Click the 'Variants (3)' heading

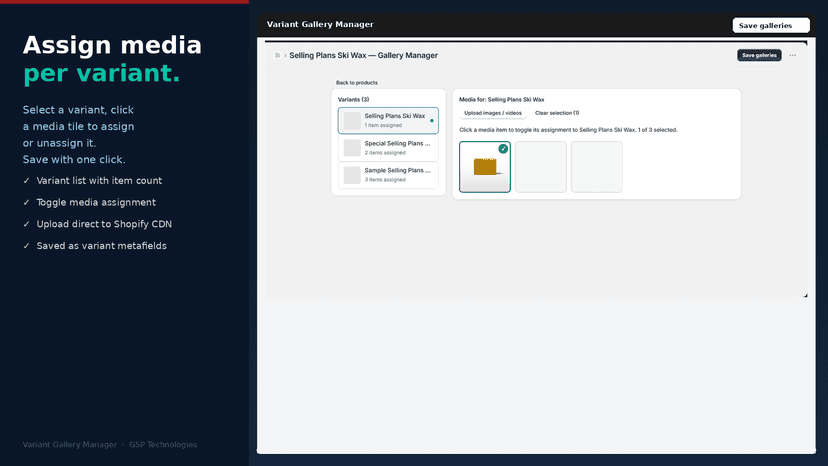click(x=353, y=99)
